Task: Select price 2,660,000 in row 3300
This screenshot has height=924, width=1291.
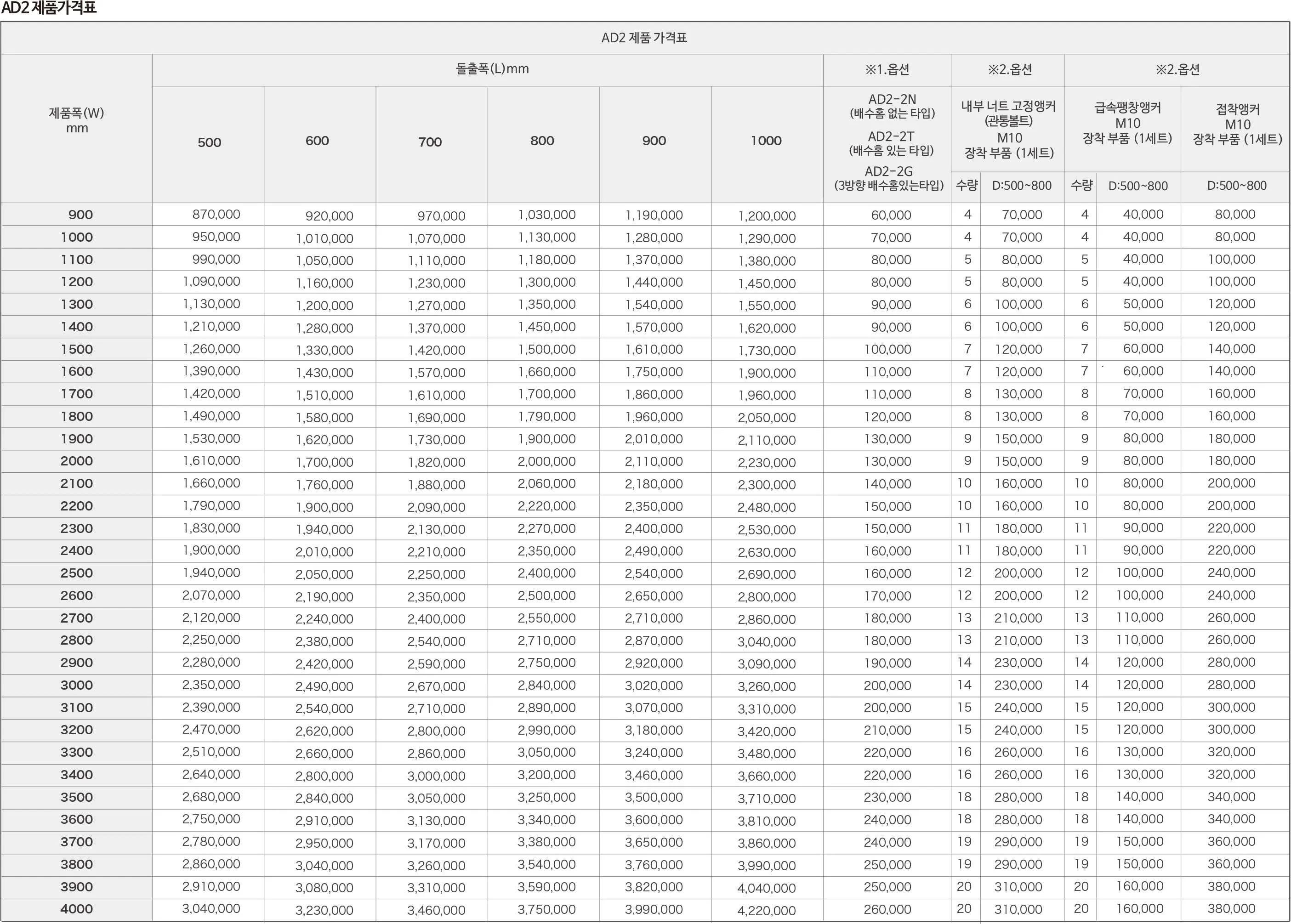Action: click(324, 754)
